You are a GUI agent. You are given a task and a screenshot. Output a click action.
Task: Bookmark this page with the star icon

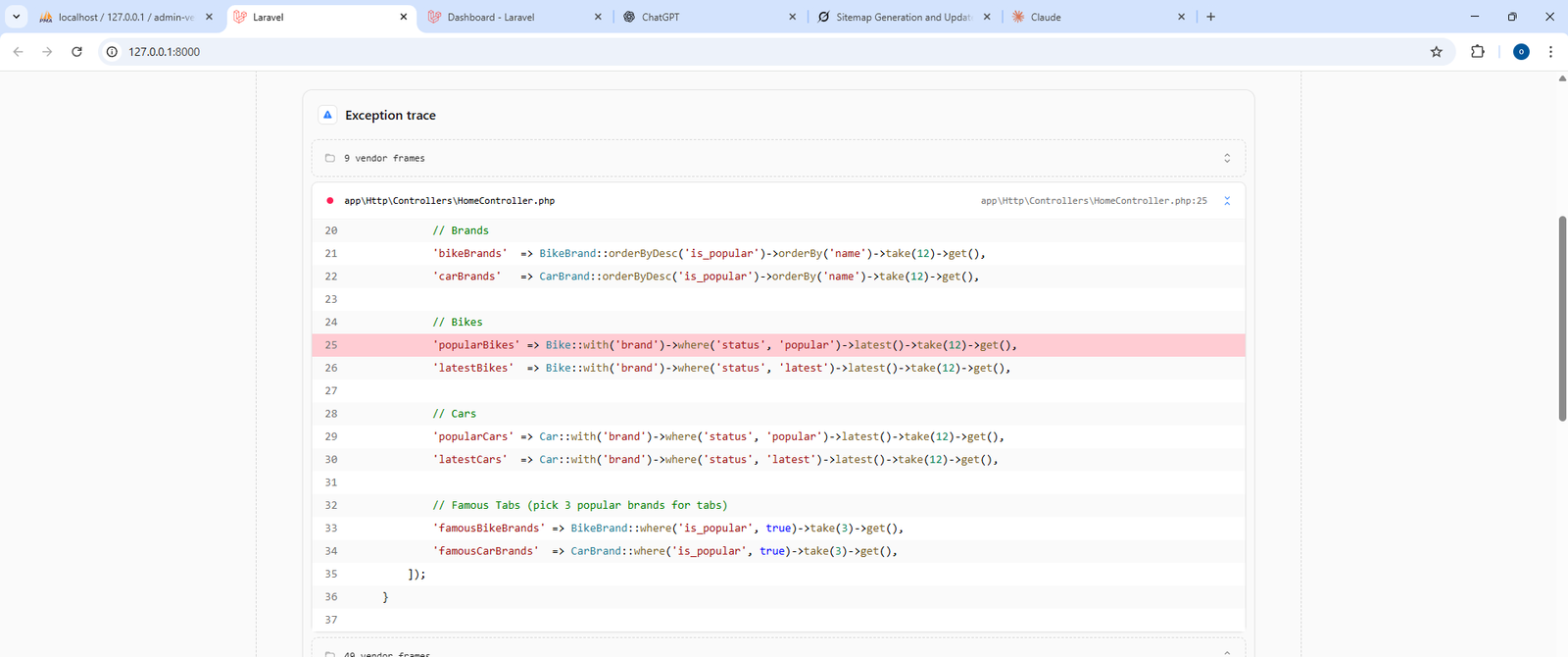[1436, 52]
